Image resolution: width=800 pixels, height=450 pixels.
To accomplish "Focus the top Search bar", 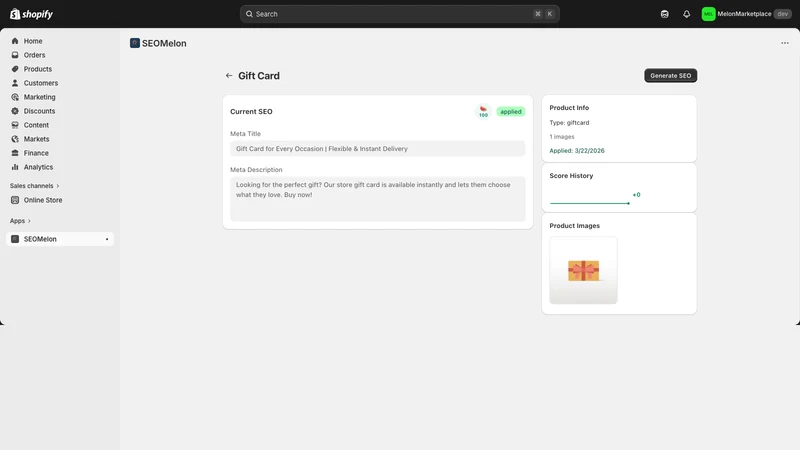I will pyautogui.click(x=399, y=14).
